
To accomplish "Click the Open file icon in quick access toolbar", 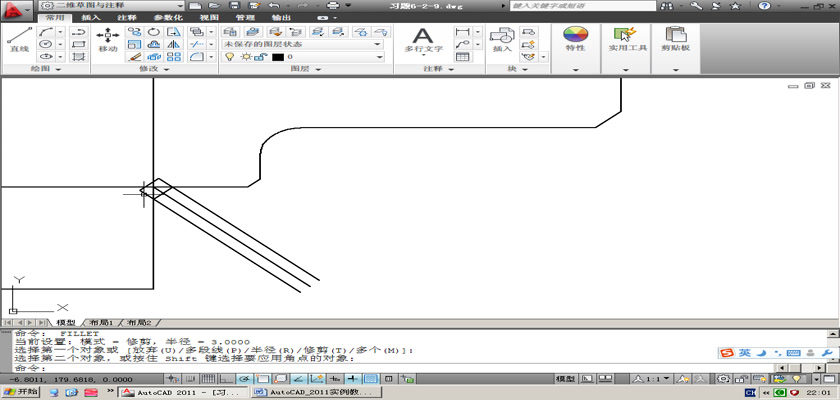I will pos(214,6).
